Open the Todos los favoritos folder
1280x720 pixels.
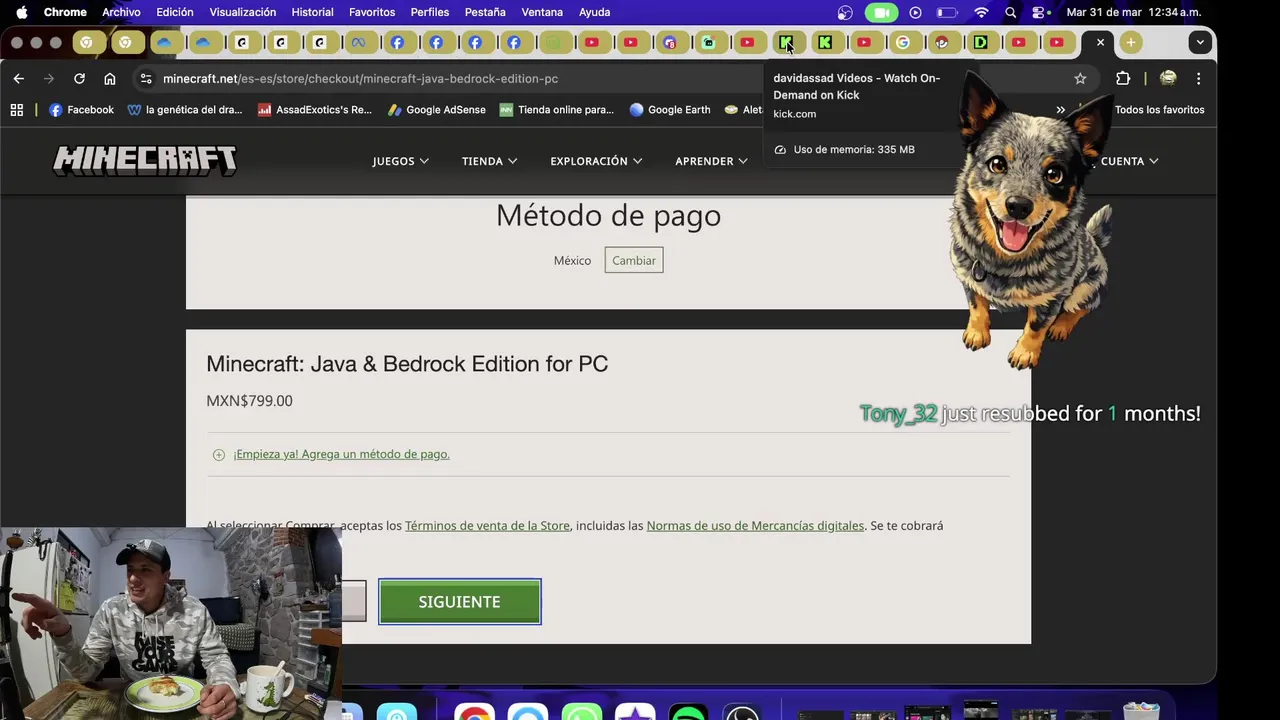1159,110
